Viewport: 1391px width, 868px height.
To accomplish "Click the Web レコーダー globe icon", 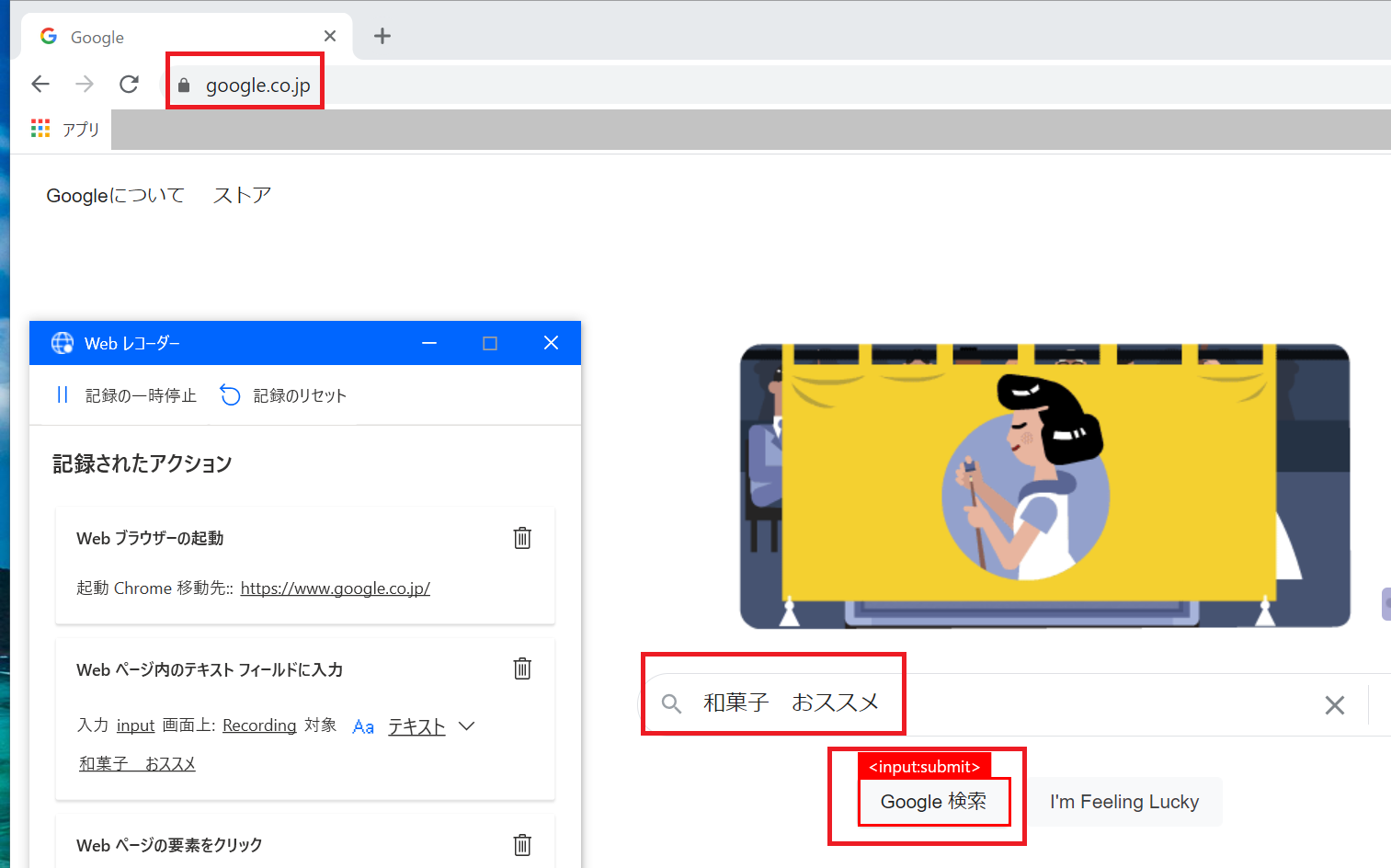I will point(63,343).
